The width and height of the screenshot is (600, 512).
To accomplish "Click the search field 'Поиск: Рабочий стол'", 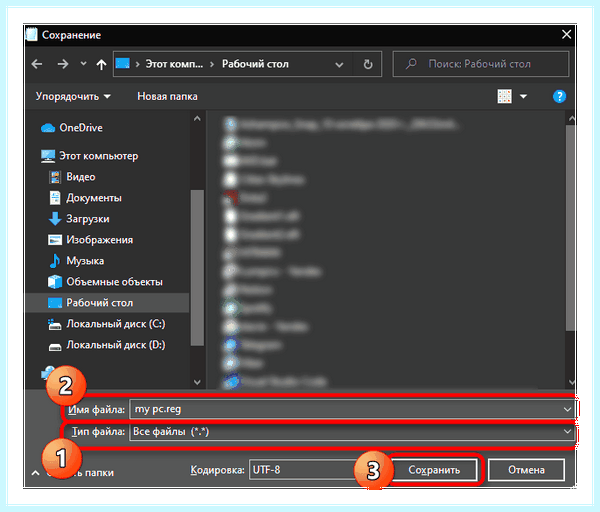I will click(x=481, y=64).
